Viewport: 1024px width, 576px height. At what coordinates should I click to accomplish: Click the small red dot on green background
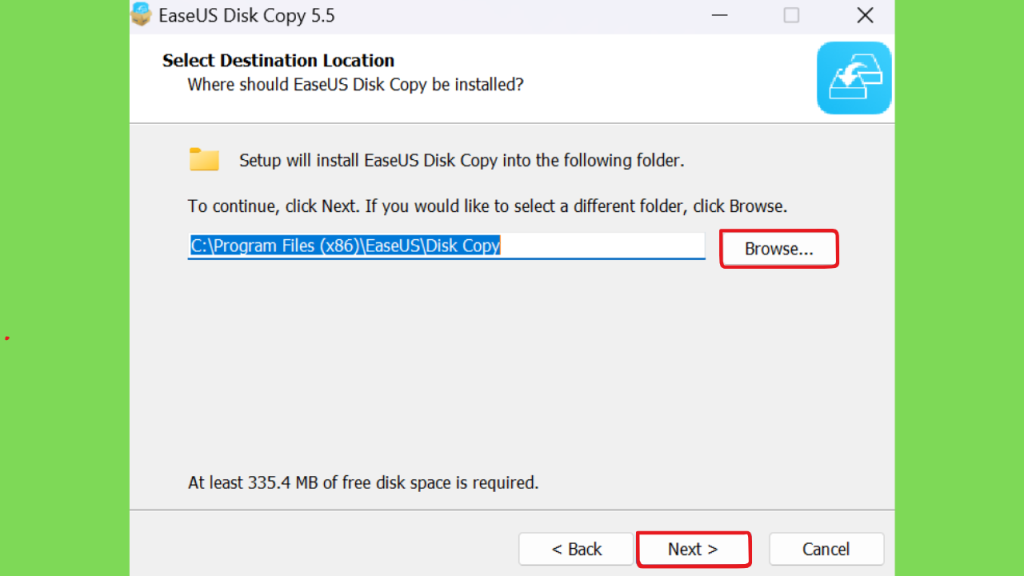[7, 338]
